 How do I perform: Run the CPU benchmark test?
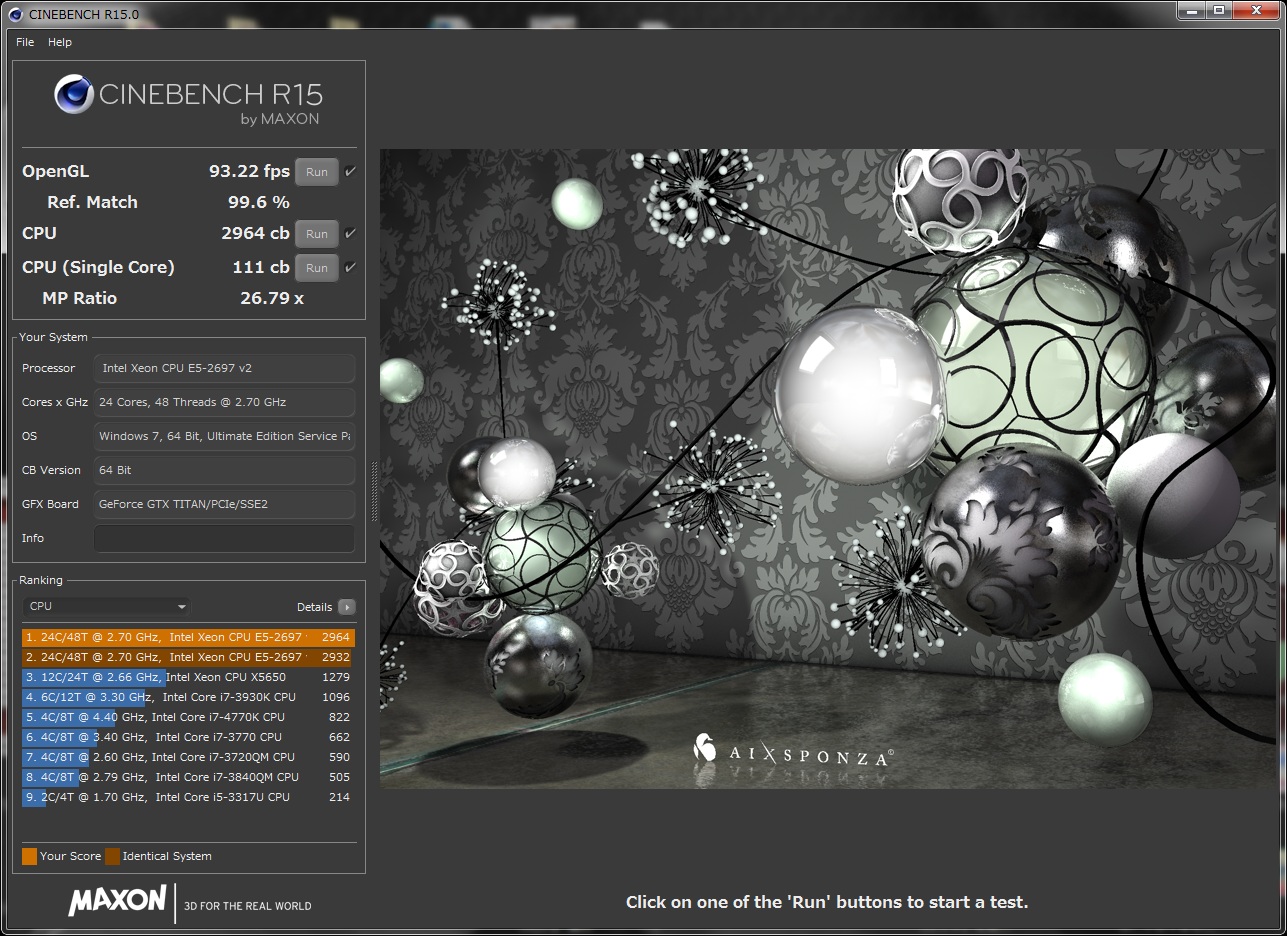317,234
